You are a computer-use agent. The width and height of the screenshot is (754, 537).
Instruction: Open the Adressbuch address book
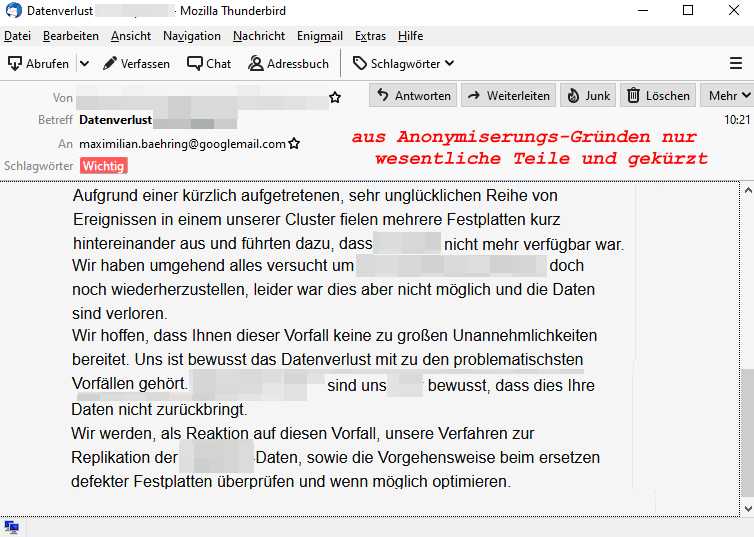pos(288,63)
